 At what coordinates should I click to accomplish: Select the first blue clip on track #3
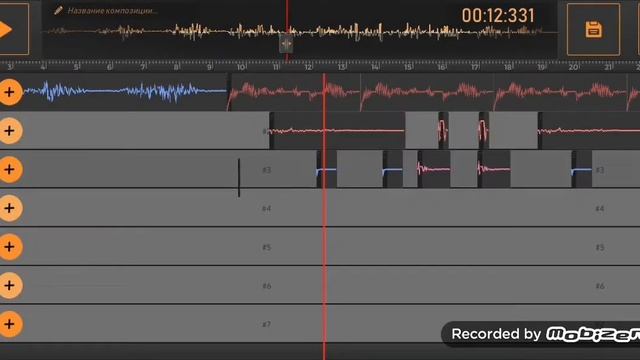click(327, 169)
